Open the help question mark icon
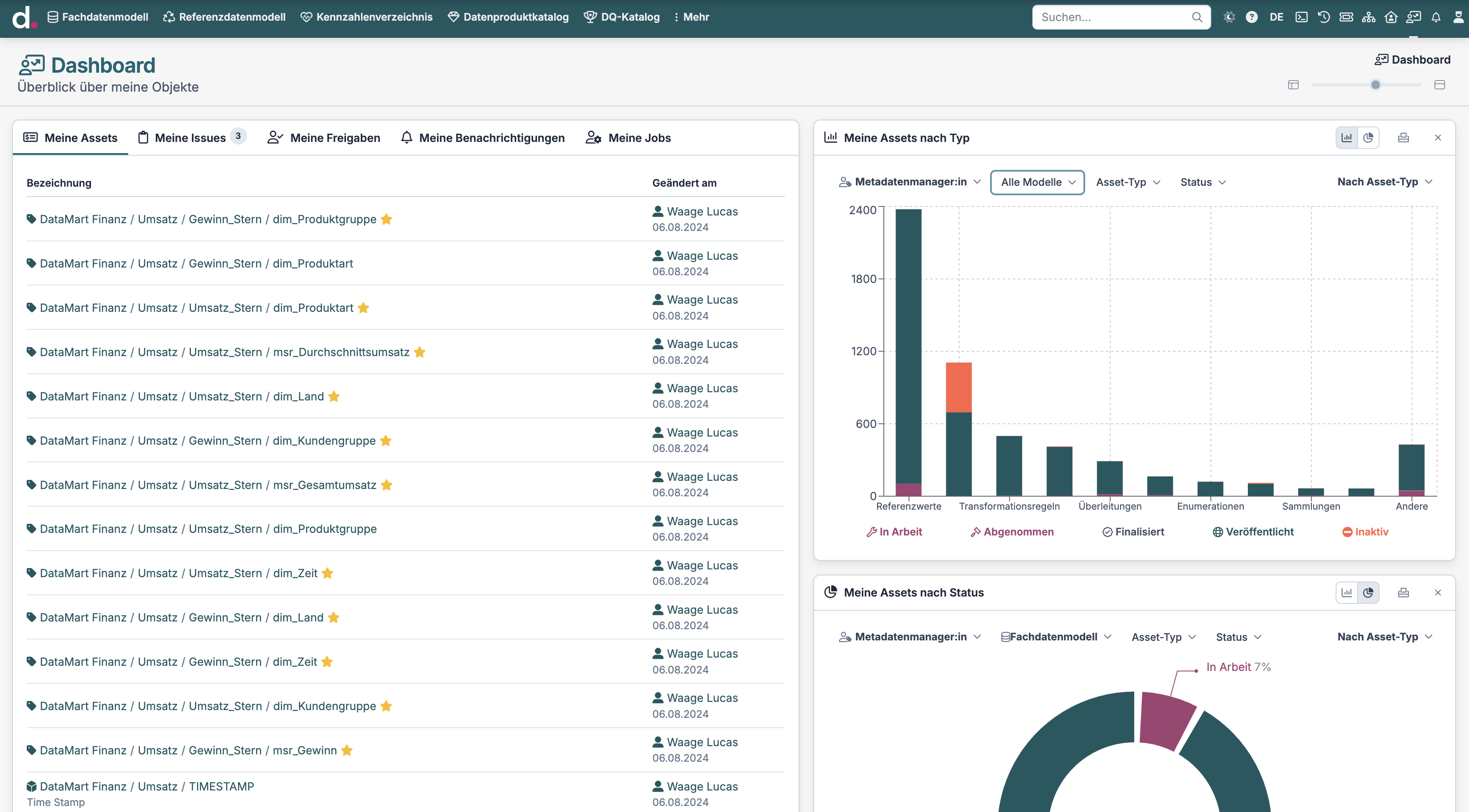Image resolution: width=1469 pixels, height=812 pixels. [x=1251, y=17]
